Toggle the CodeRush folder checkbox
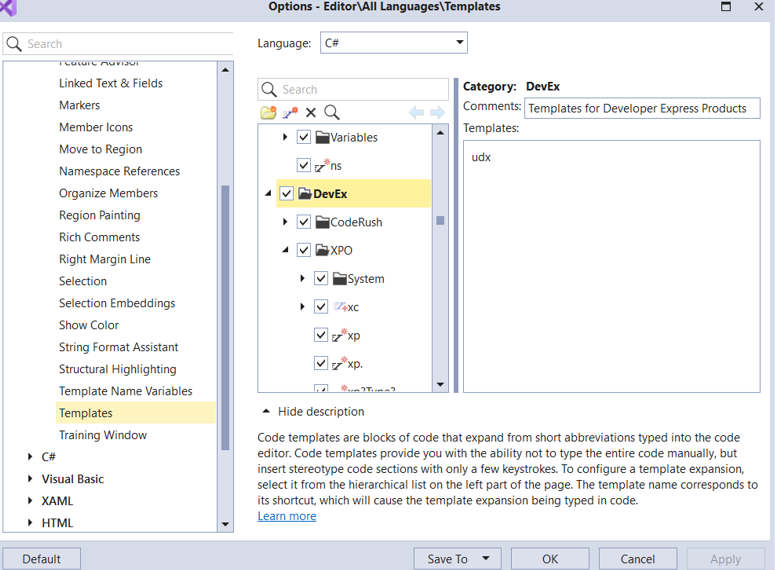775x570 pixels. pos(304,222)
